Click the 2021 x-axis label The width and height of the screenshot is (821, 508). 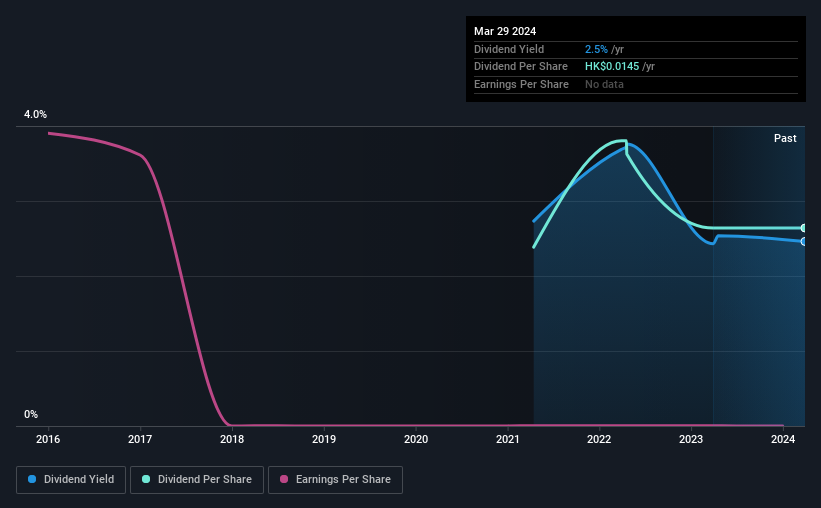click(x=507, y=439)
